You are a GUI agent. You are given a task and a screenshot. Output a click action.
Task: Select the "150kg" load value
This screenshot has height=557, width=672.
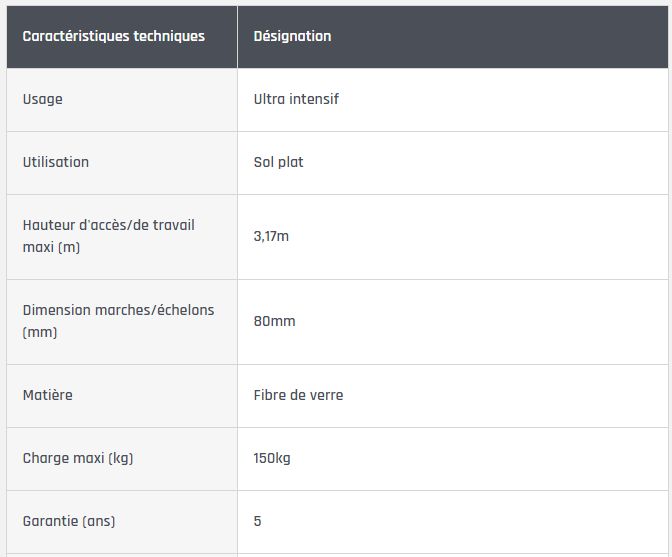(272, 458)
